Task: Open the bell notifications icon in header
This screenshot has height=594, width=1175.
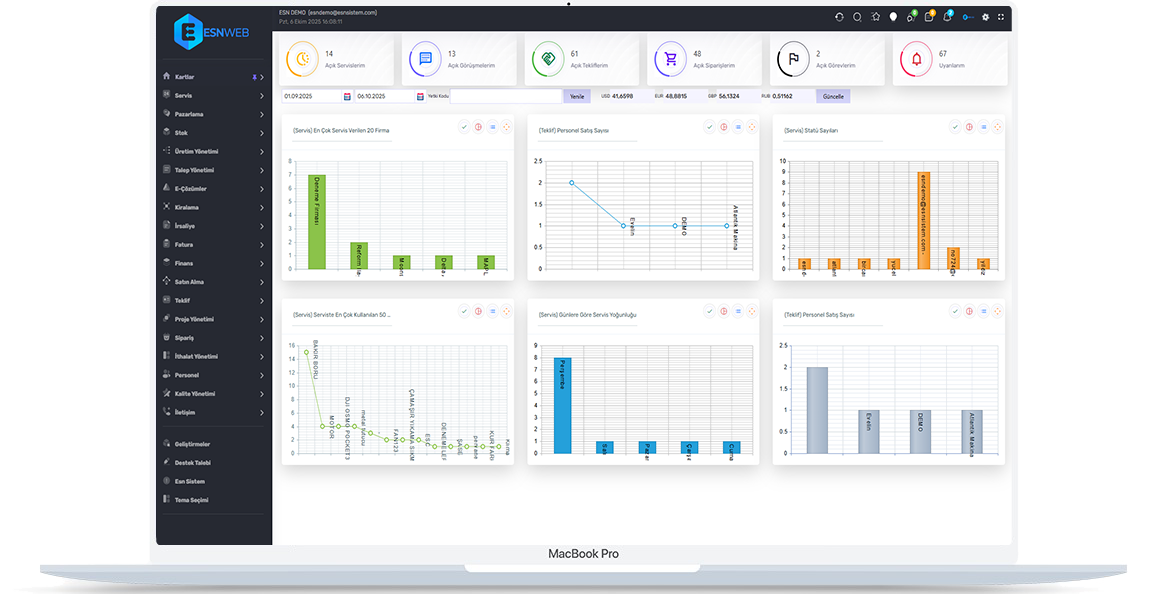Action: click(x=947, y=17)
